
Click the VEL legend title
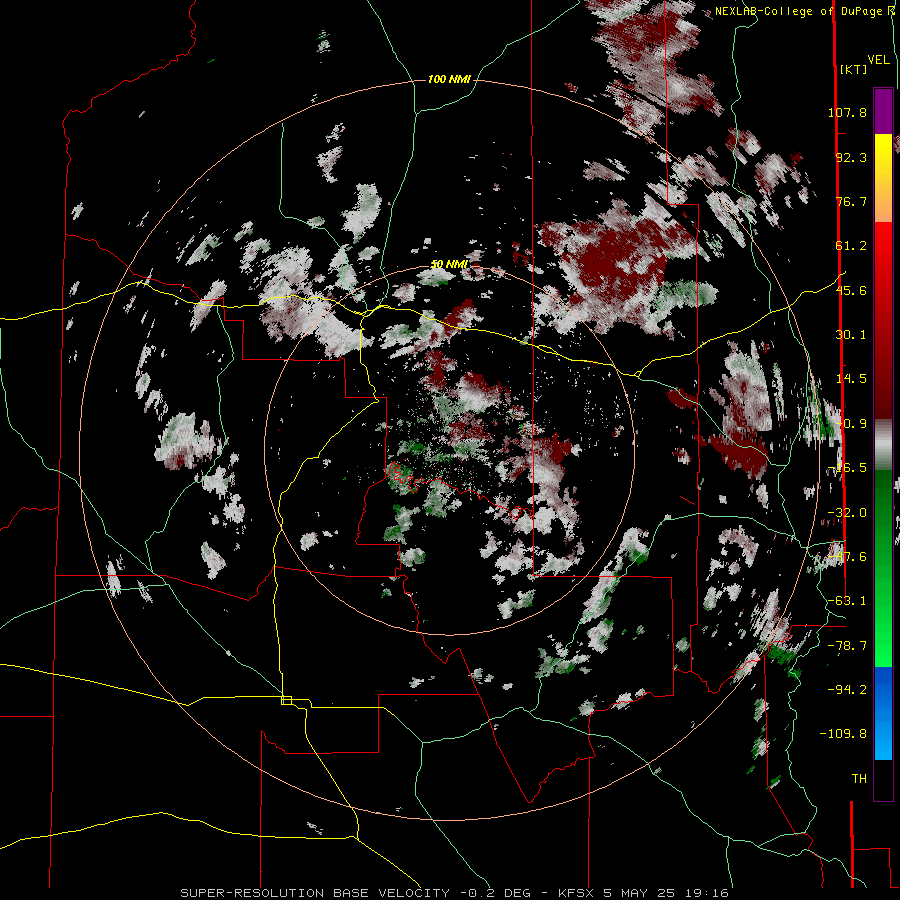878,60
